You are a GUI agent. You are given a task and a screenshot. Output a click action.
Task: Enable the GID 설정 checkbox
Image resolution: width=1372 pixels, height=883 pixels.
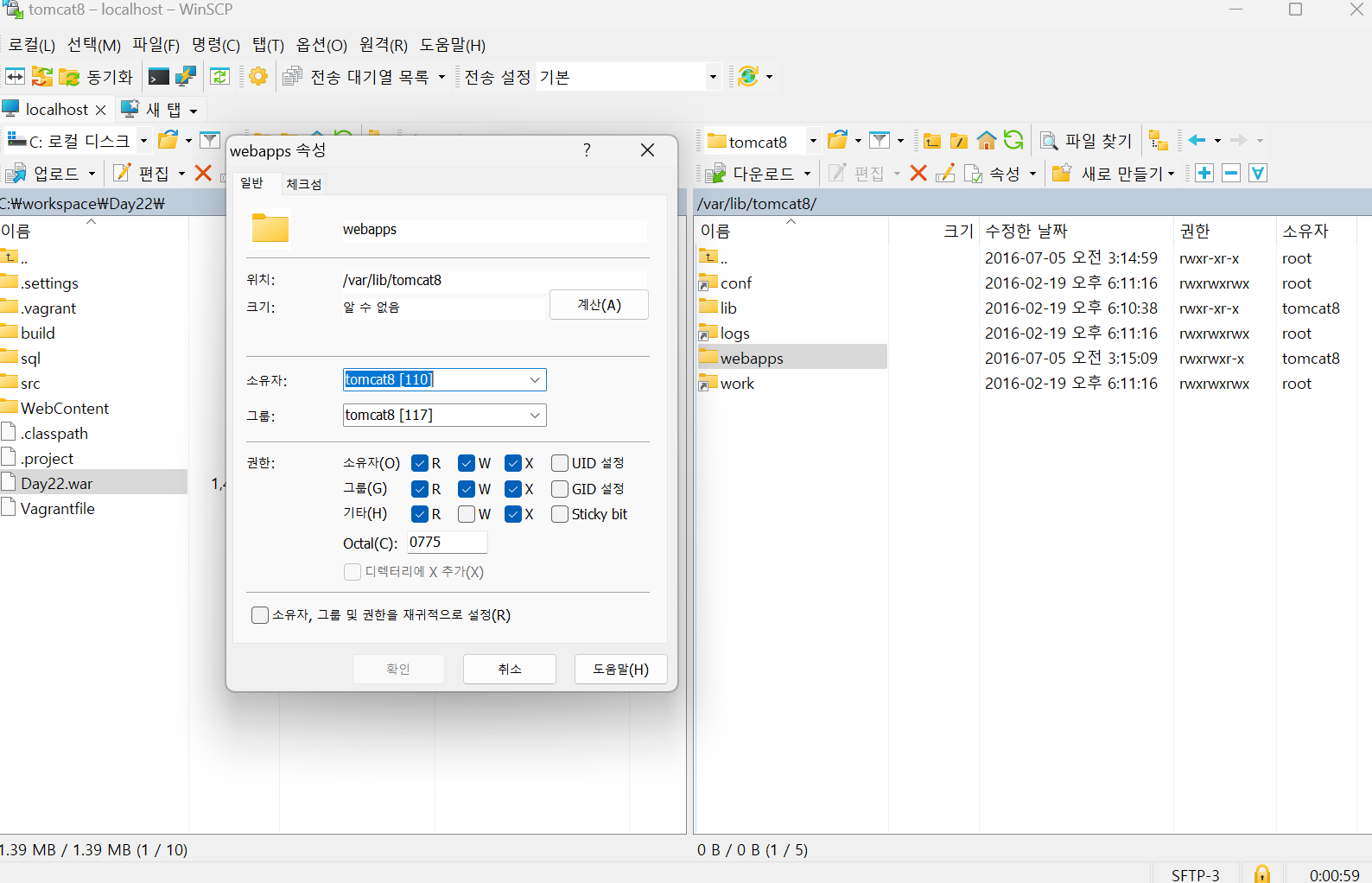pyautogui.click(x=560, y=489)
